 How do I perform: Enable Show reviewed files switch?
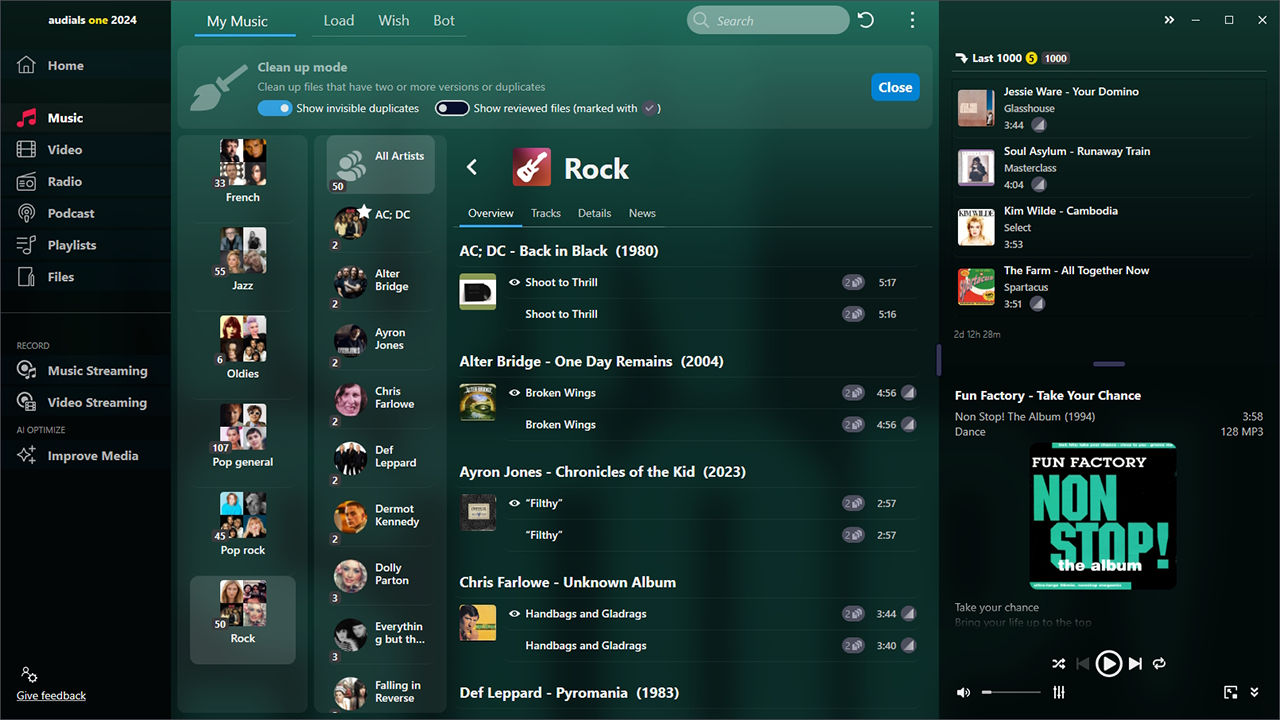coord(452,108)
